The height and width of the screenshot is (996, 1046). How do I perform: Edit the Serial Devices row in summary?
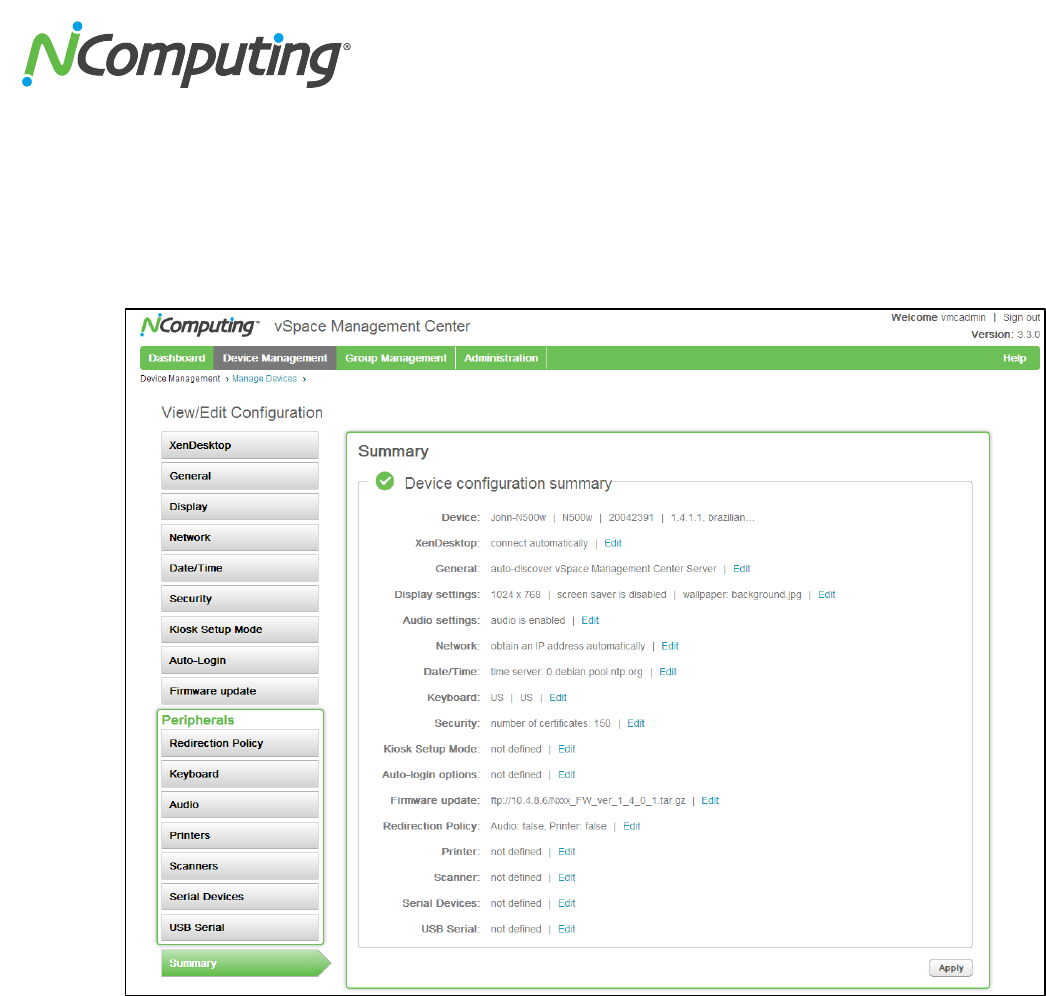tap(566, 903)
